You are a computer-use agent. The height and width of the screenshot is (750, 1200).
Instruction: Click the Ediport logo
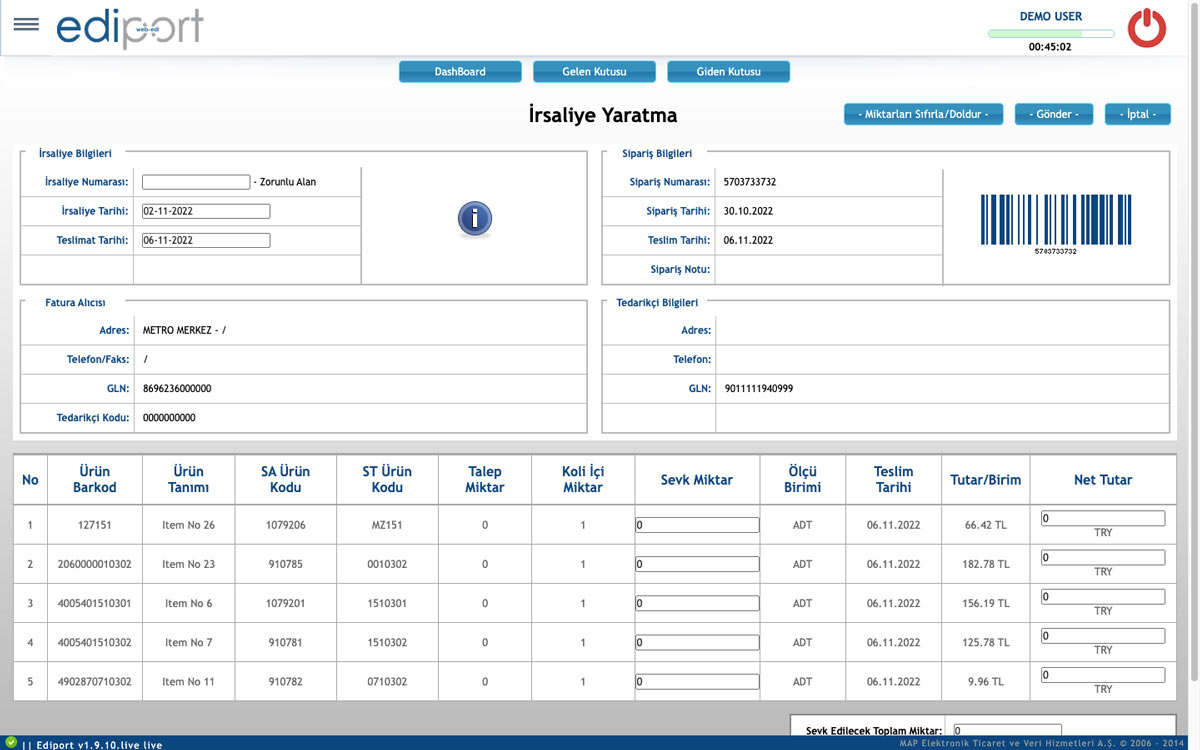pos(130,28)
